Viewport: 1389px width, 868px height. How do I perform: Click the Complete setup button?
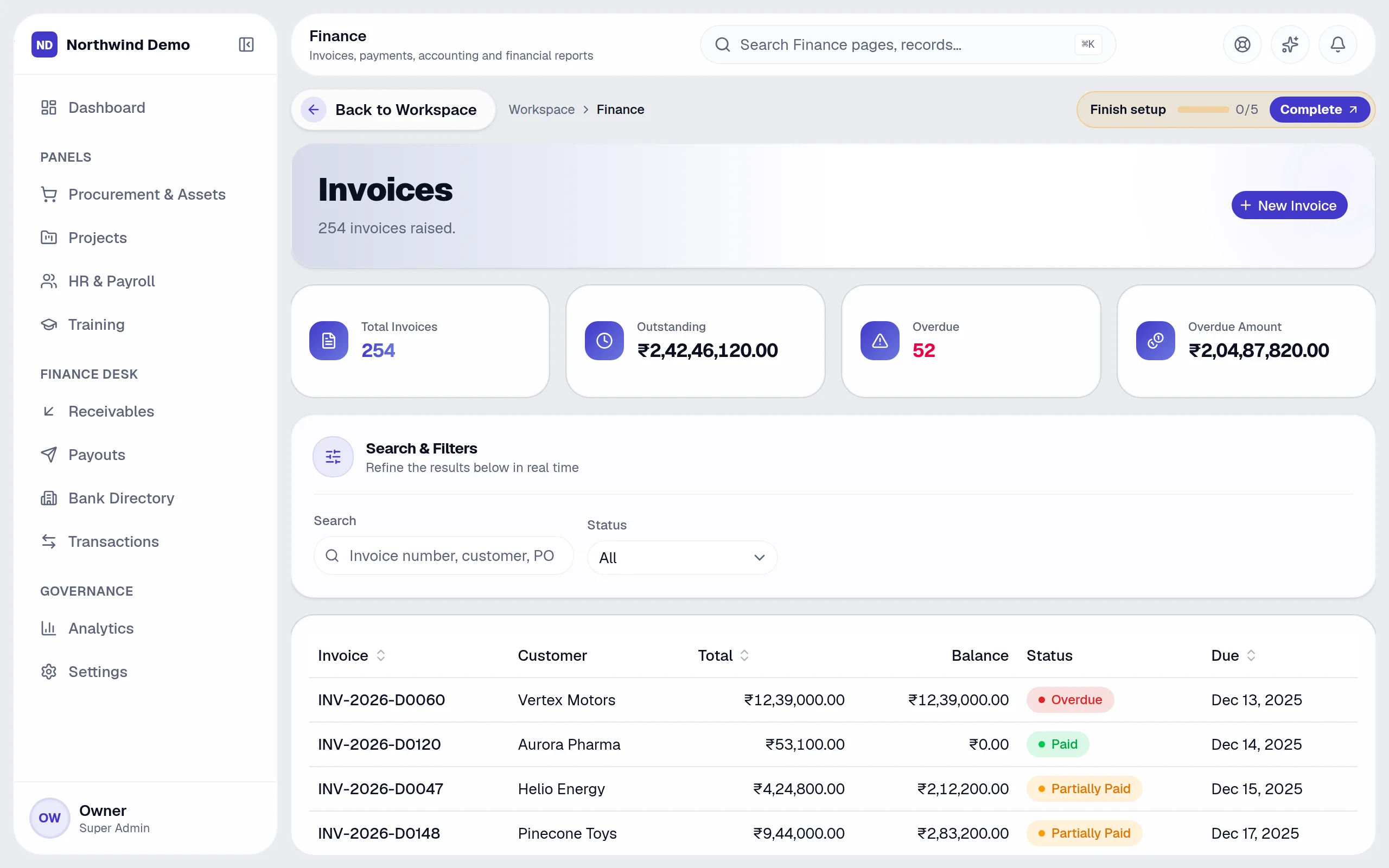pyautogui.click(x=1319, y=109)
